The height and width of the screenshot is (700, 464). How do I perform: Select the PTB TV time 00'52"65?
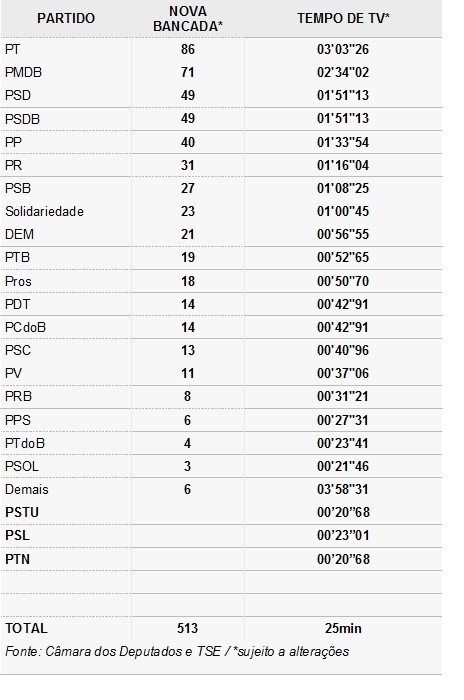(x=343, y=258)
